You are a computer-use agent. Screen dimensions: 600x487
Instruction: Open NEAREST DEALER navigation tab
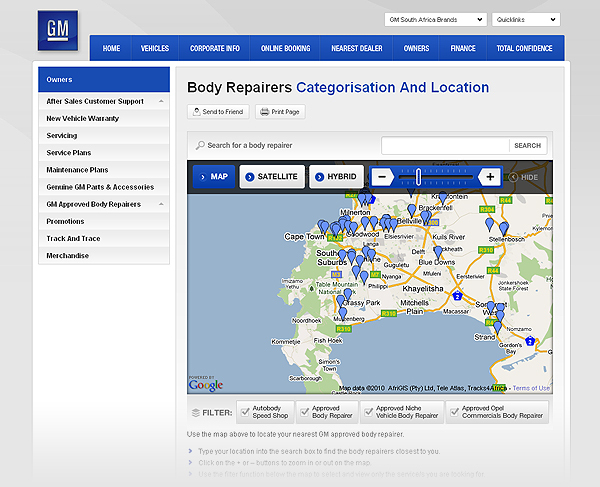click(357, 48)
